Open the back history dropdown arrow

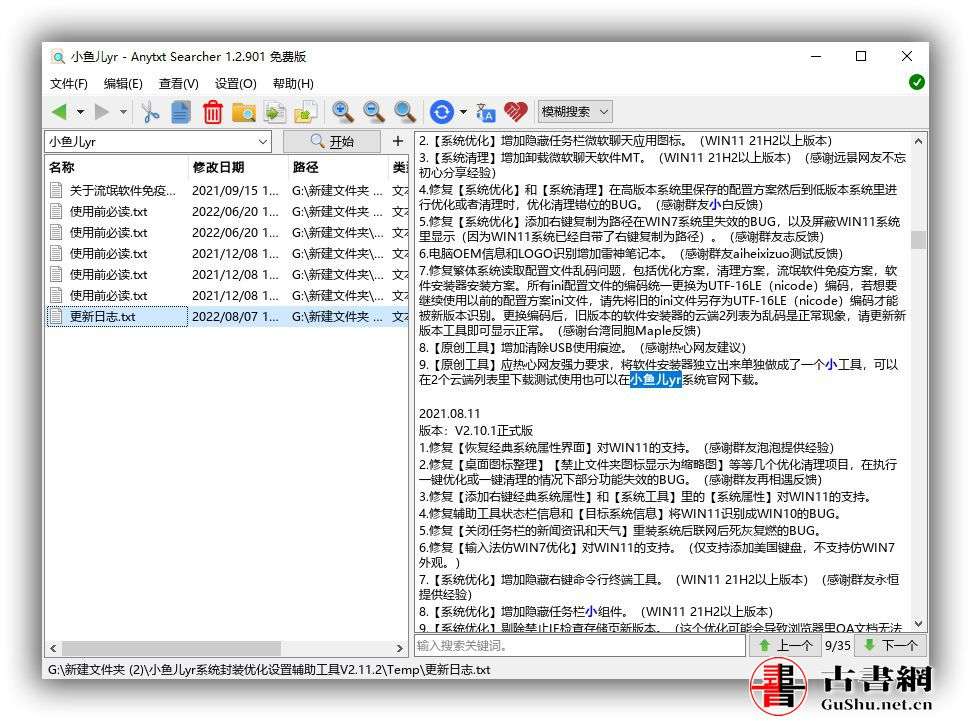81,112
